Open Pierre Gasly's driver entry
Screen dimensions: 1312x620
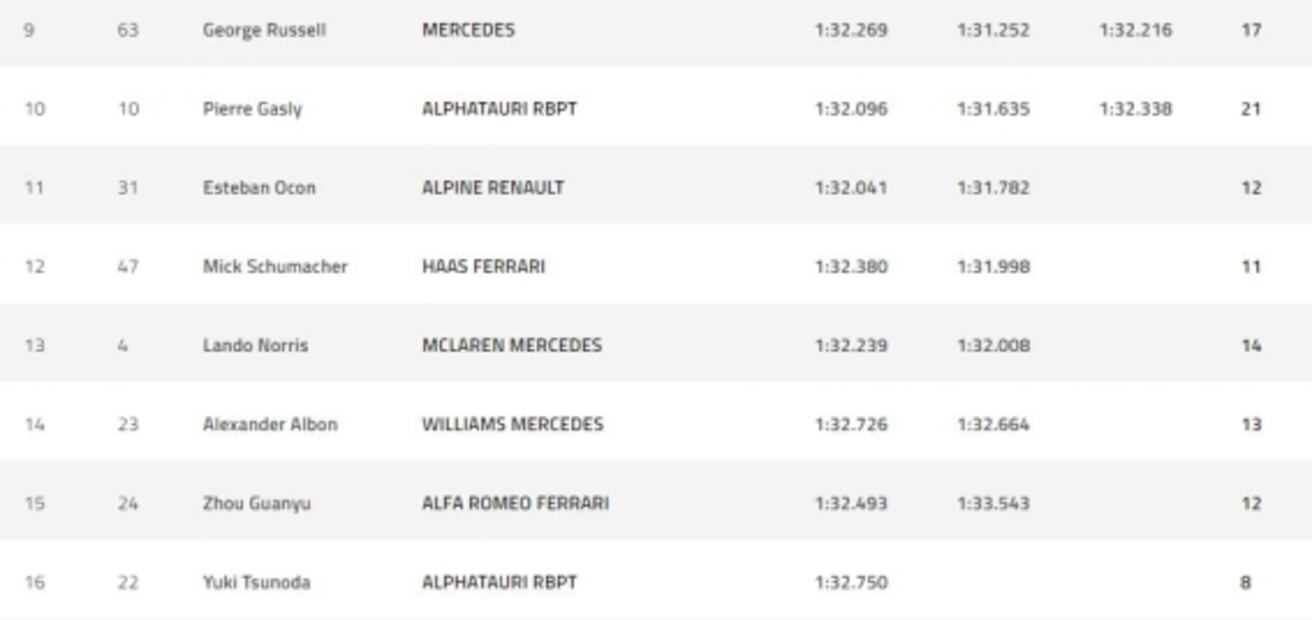tap(252, 109)
